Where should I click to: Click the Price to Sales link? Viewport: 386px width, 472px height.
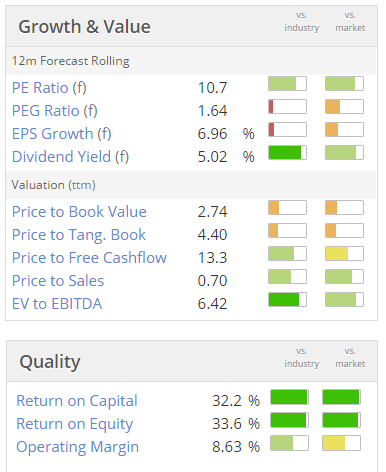coord(58,281)
